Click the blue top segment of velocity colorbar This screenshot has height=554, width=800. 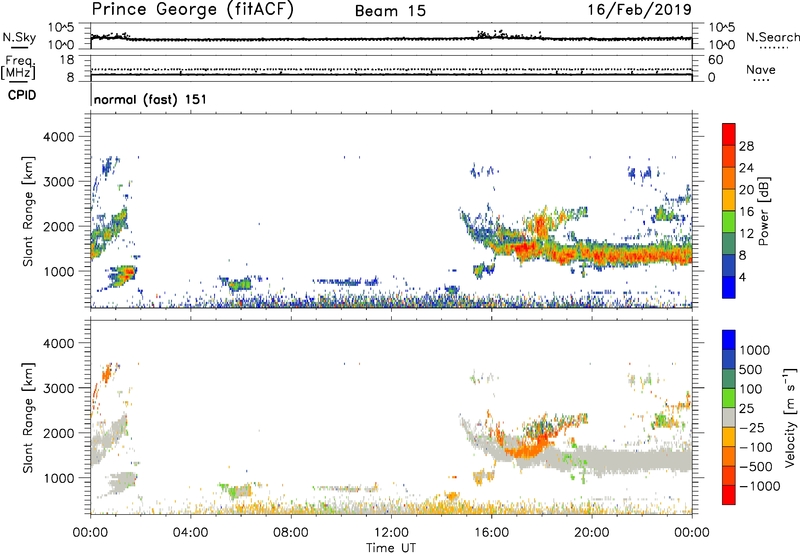[729, 340]
